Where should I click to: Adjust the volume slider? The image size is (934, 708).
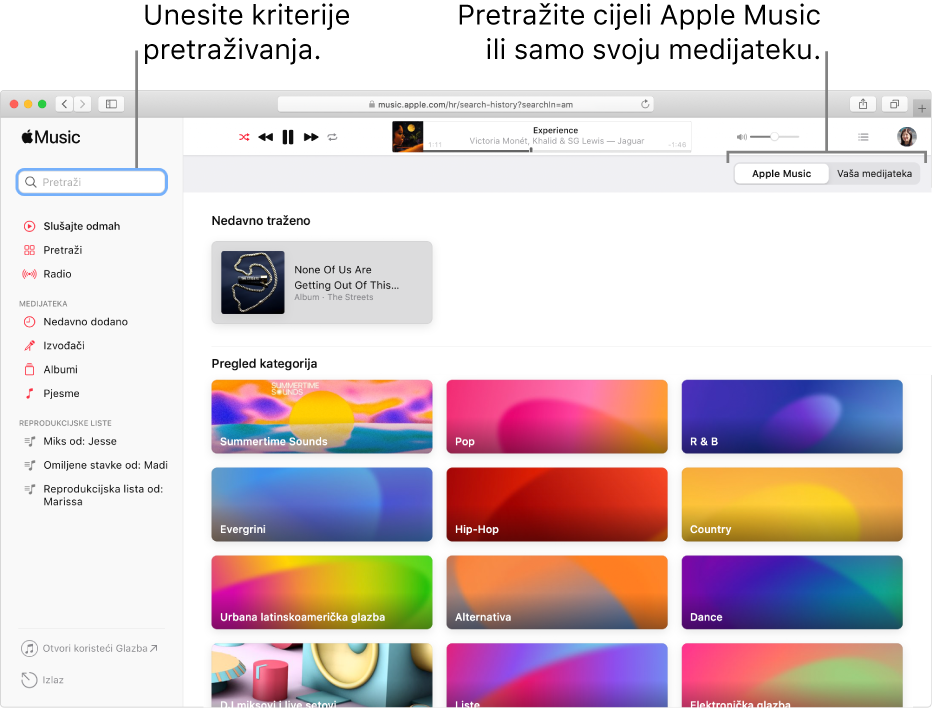point(774,137)
